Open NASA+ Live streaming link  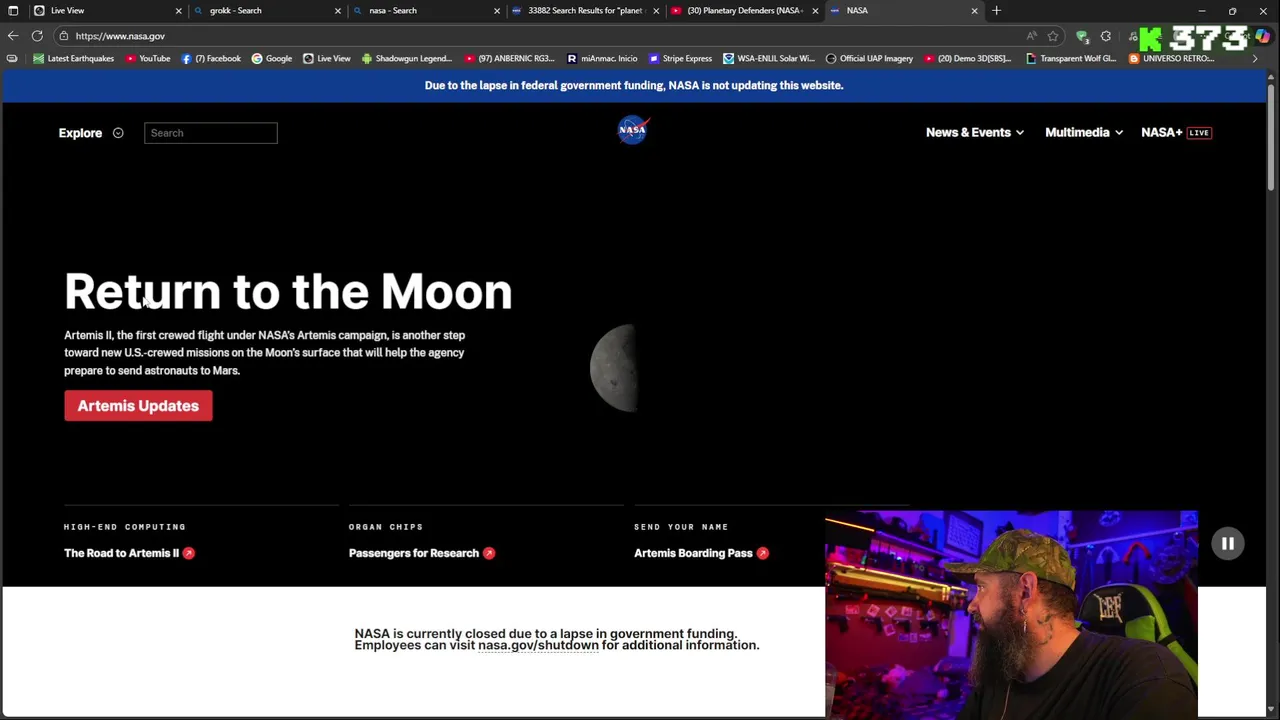[x=1176, y=132]
